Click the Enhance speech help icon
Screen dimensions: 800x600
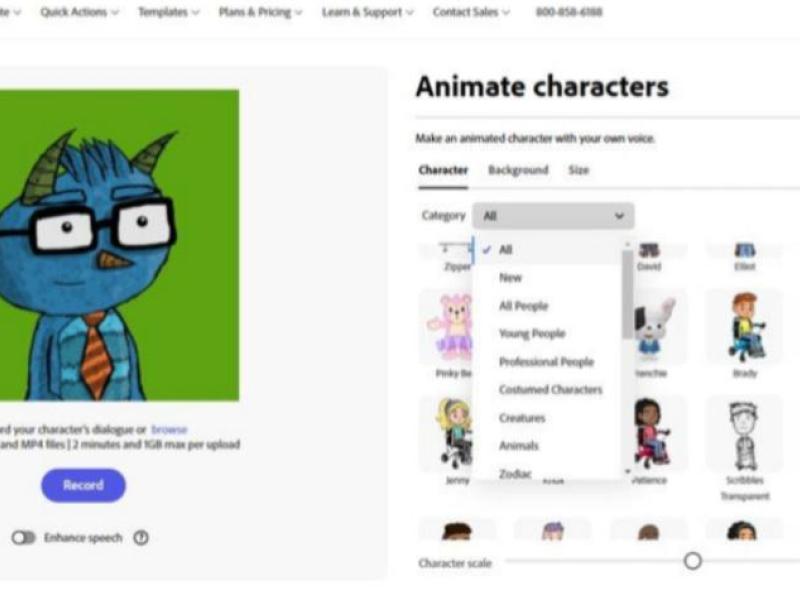click(141, 538)
